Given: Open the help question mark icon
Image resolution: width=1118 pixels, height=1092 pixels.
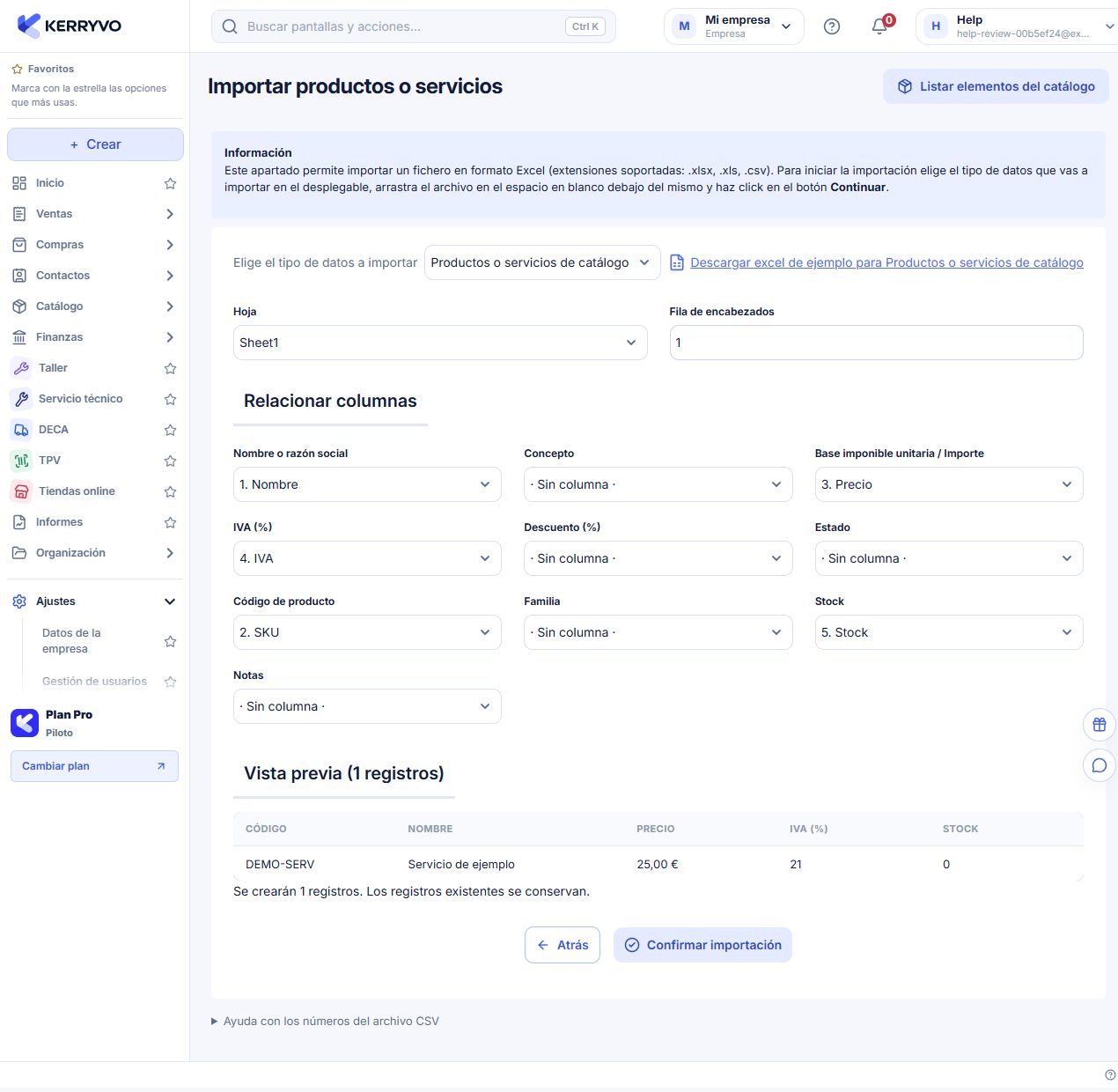Looking at the screenshot, I should coord(831,26).
